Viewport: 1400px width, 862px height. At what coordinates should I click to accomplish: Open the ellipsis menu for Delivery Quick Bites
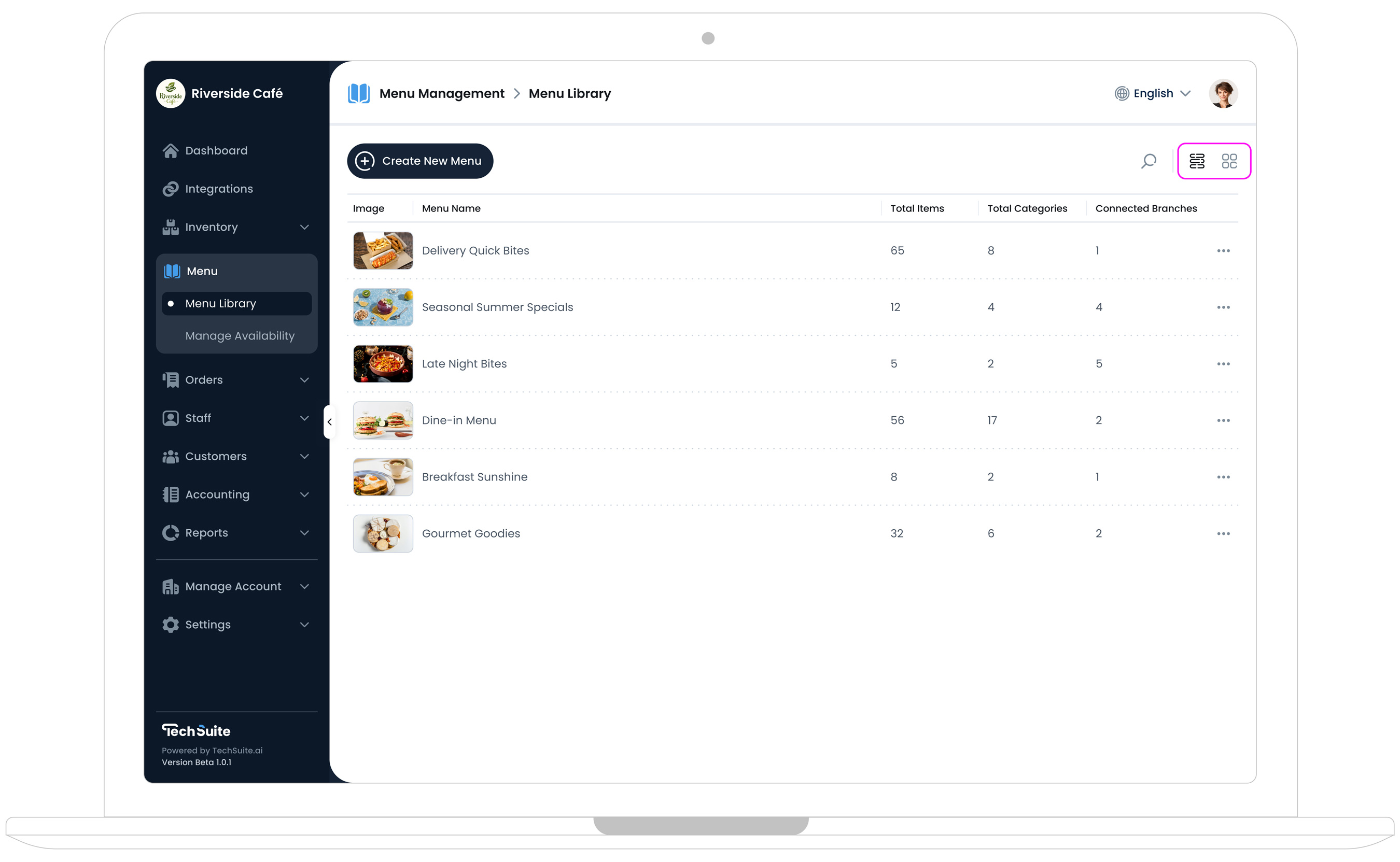[1223, 250]
